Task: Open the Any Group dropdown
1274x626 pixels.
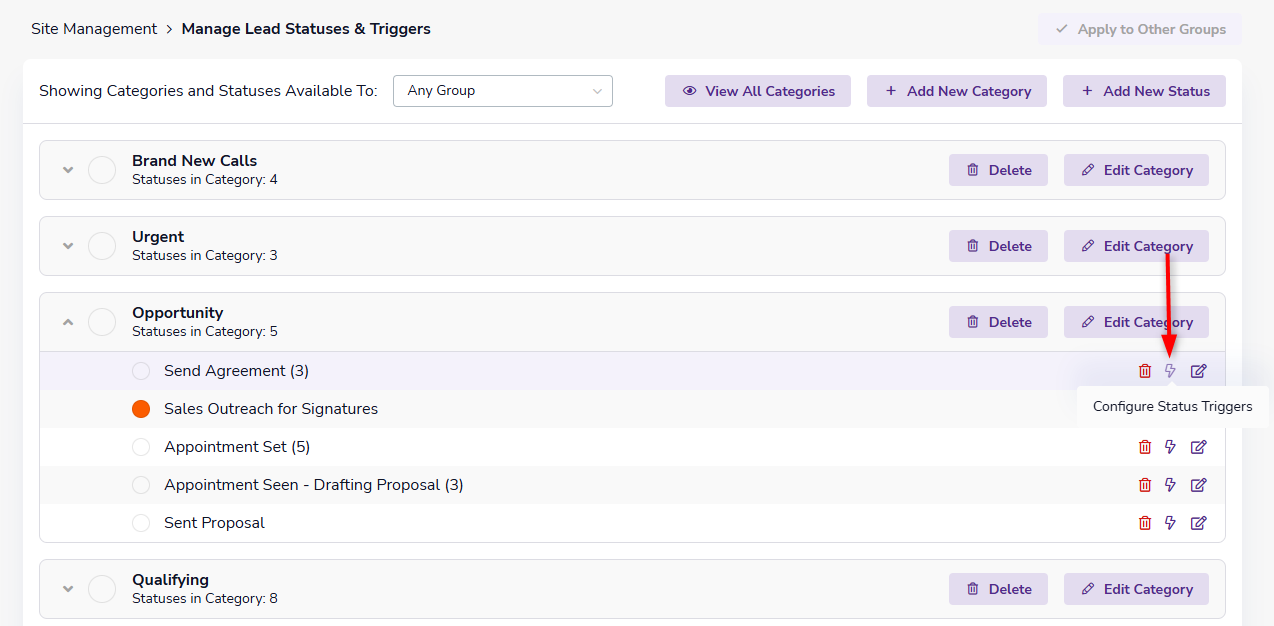Action: point(503,91)
